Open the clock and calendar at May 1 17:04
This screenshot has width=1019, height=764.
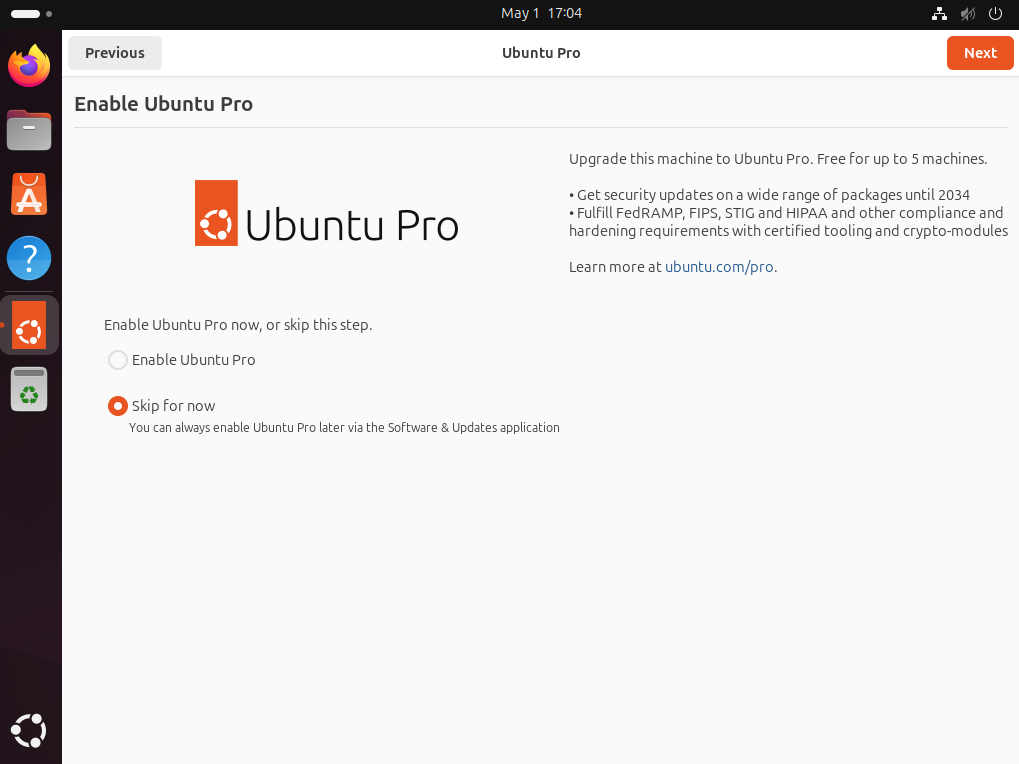[541, 14]
